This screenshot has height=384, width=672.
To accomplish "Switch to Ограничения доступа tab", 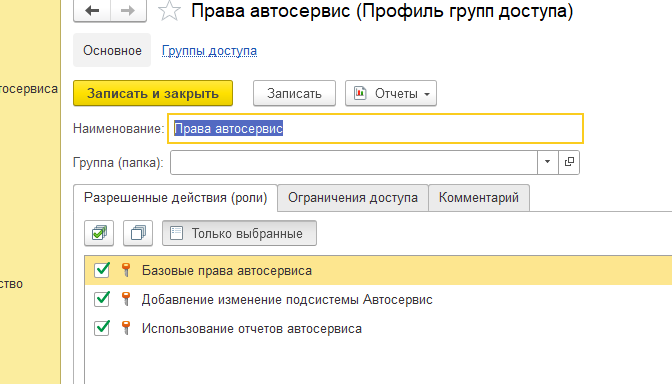I will tap(353, 198).
